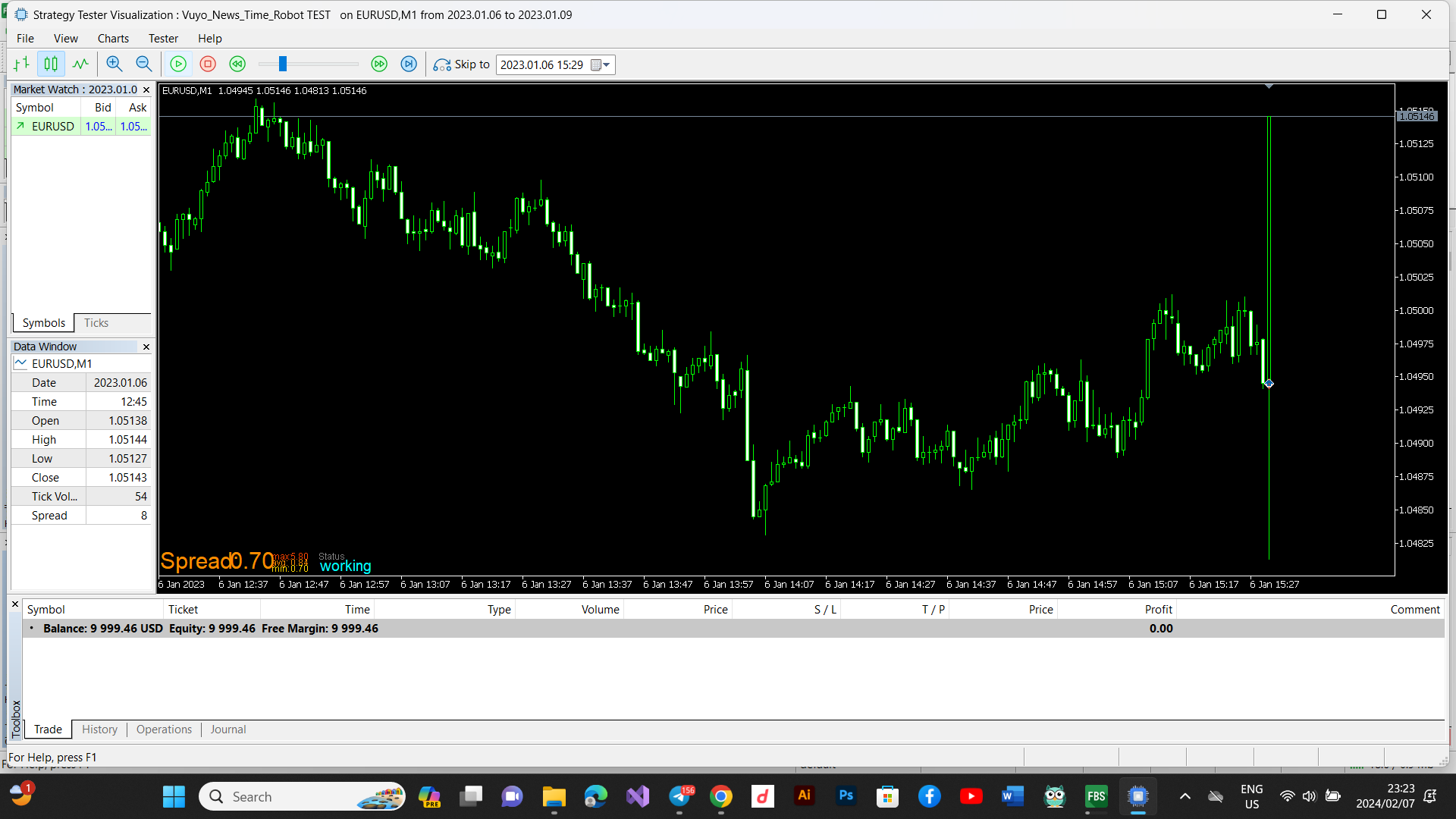This screenshot has height=819, width=1456.
Task: Speed up visualization with fast-forward icon
Action: coord(379,64)
